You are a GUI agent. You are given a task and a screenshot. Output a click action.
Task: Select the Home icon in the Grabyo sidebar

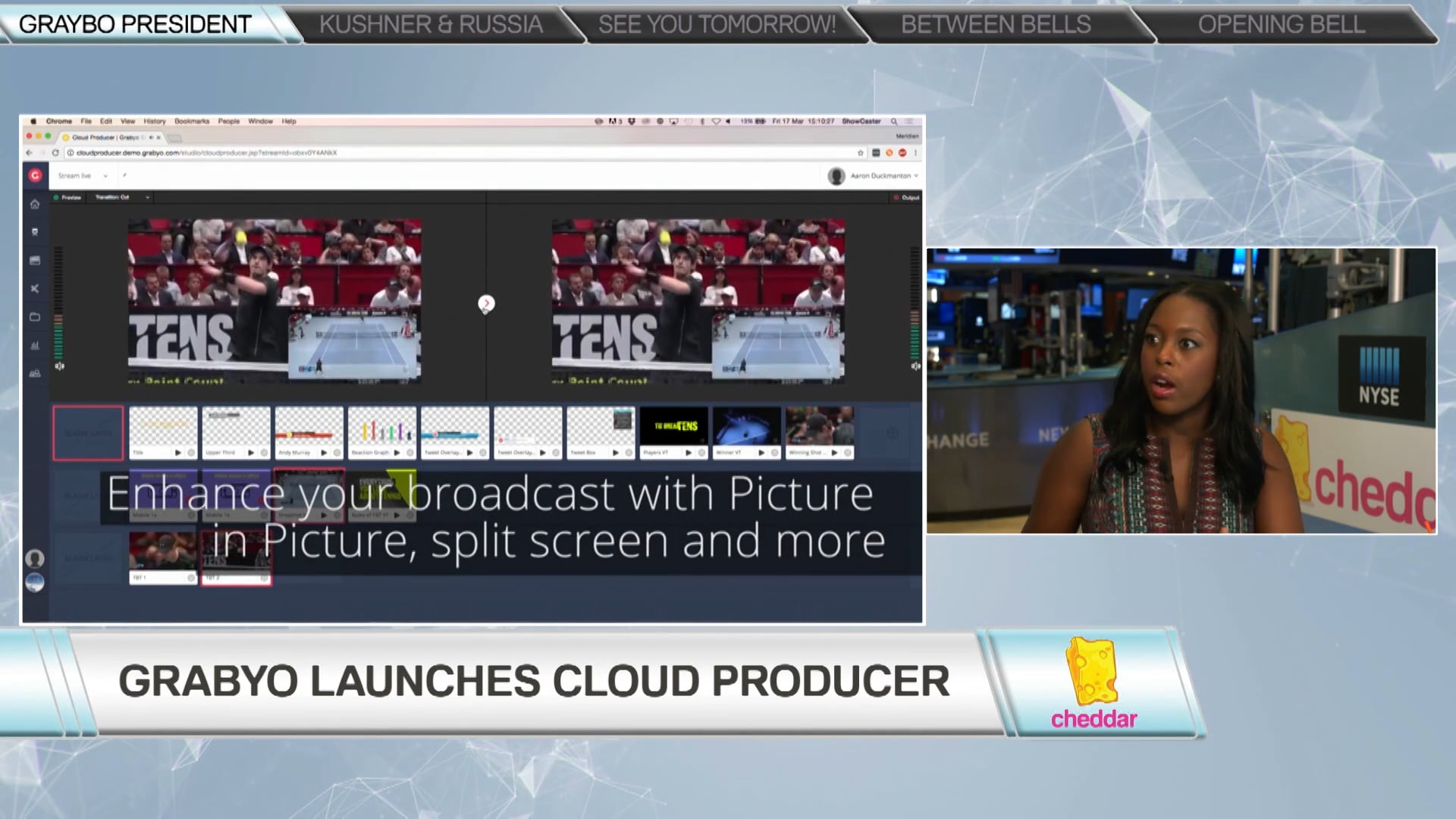[33, 205]
